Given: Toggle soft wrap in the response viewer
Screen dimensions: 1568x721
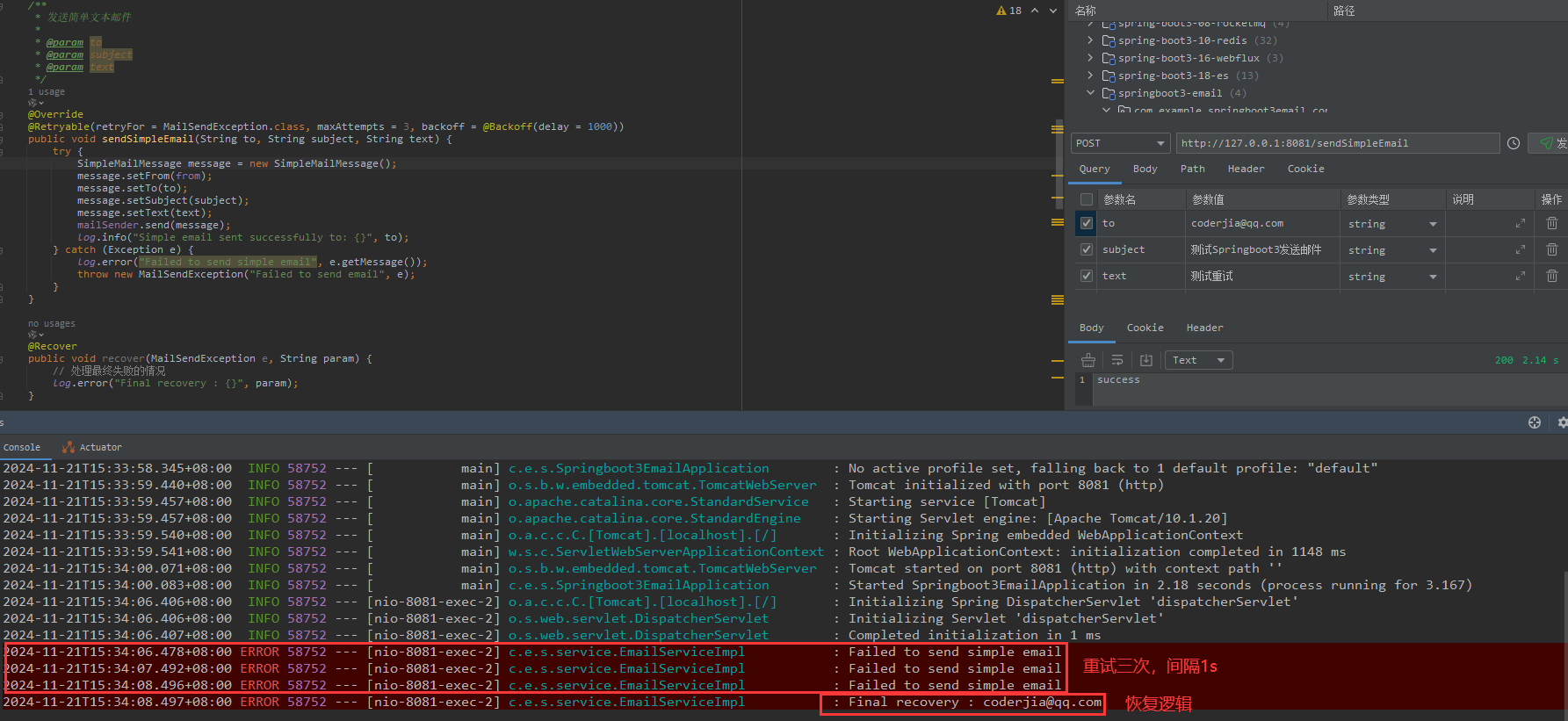Looking at the screenshot, I should point(1117,360).
